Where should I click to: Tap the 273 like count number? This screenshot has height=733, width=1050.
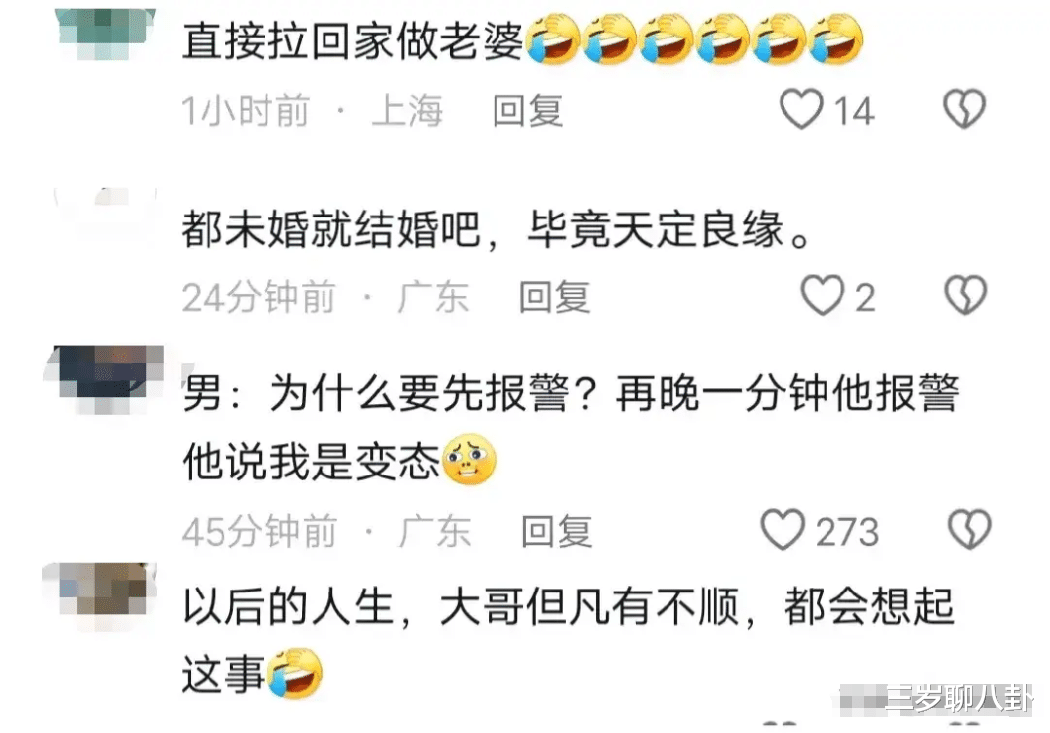[x=846, y=532]
